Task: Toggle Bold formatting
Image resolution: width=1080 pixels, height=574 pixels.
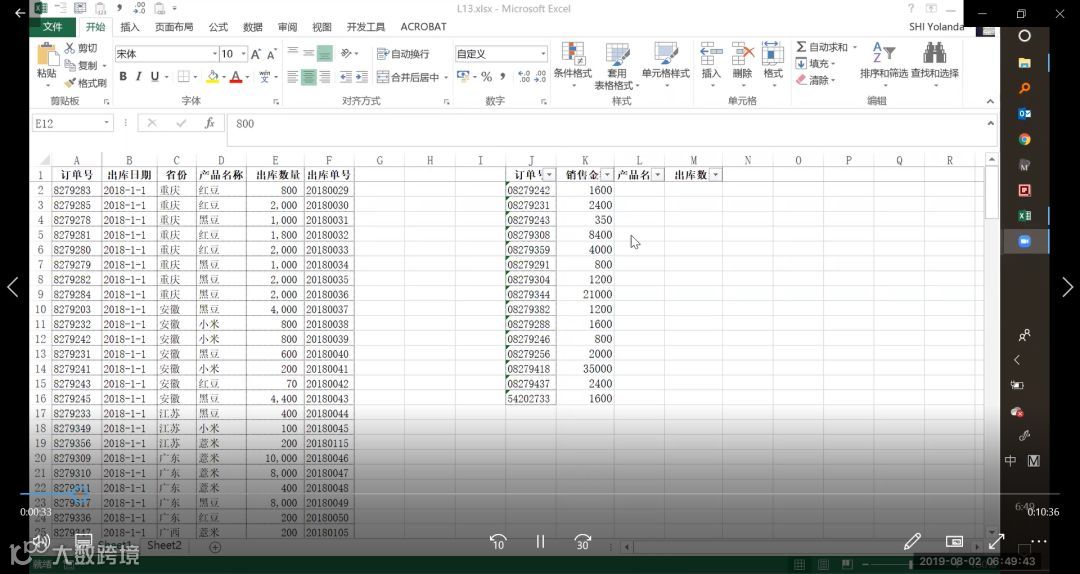Action: (x=123, y=76)
